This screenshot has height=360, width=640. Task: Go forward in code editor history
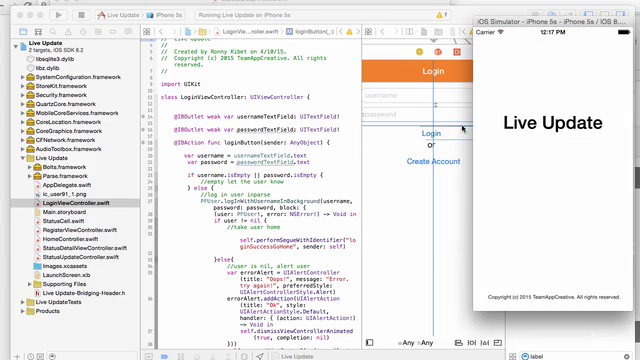[x=174, y=31]
